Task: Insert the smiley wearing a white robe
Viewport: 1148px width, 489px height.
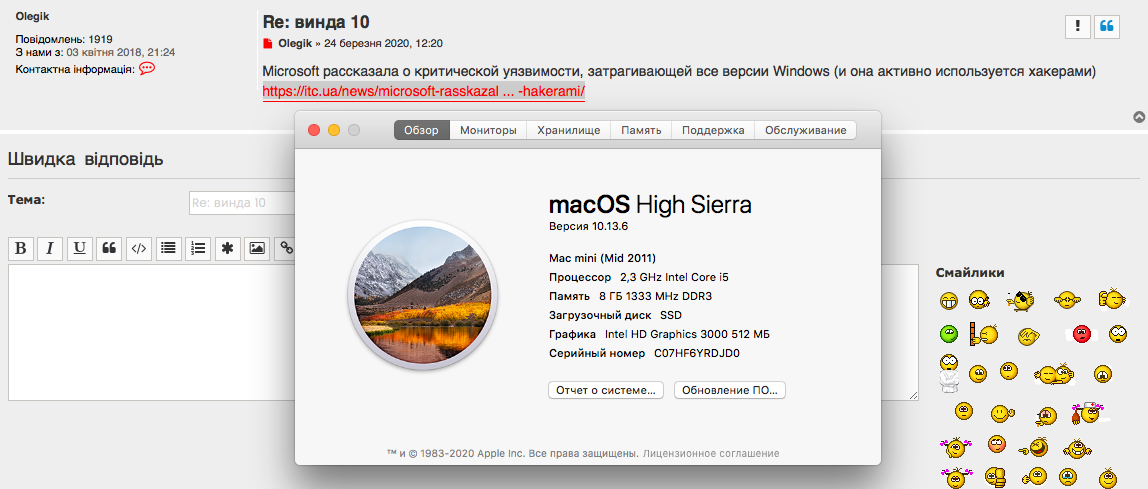Action: (949, 373)
